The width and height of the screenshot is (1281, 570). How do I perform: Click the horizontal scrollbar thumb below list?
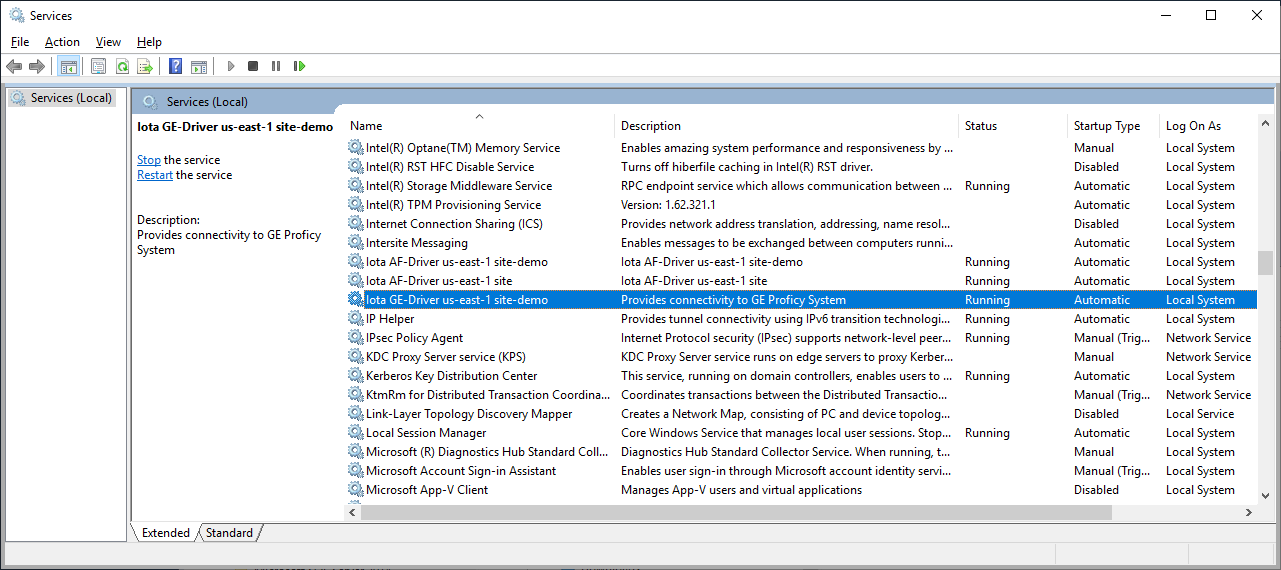(736, 512)
